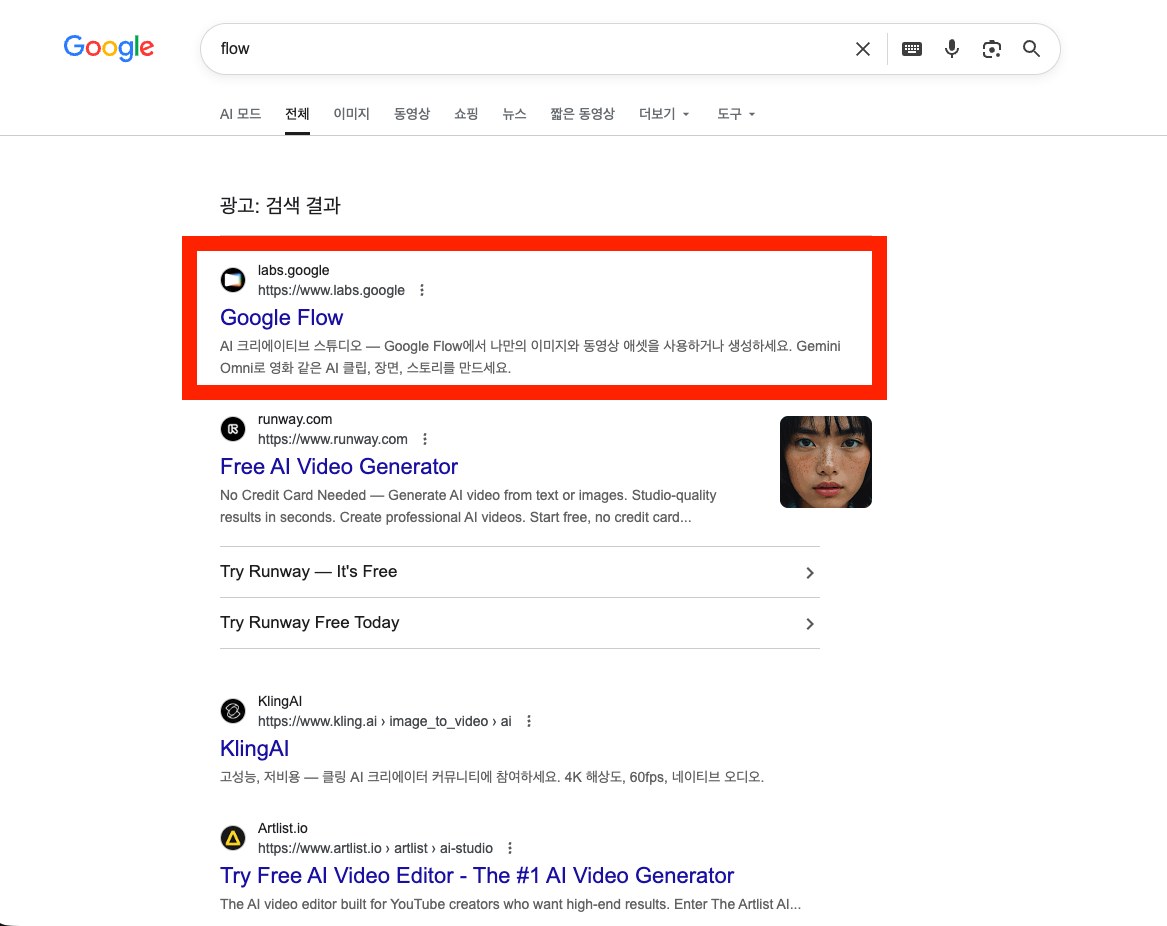
Task: Click the labs.google favicon
Action: 233,280
